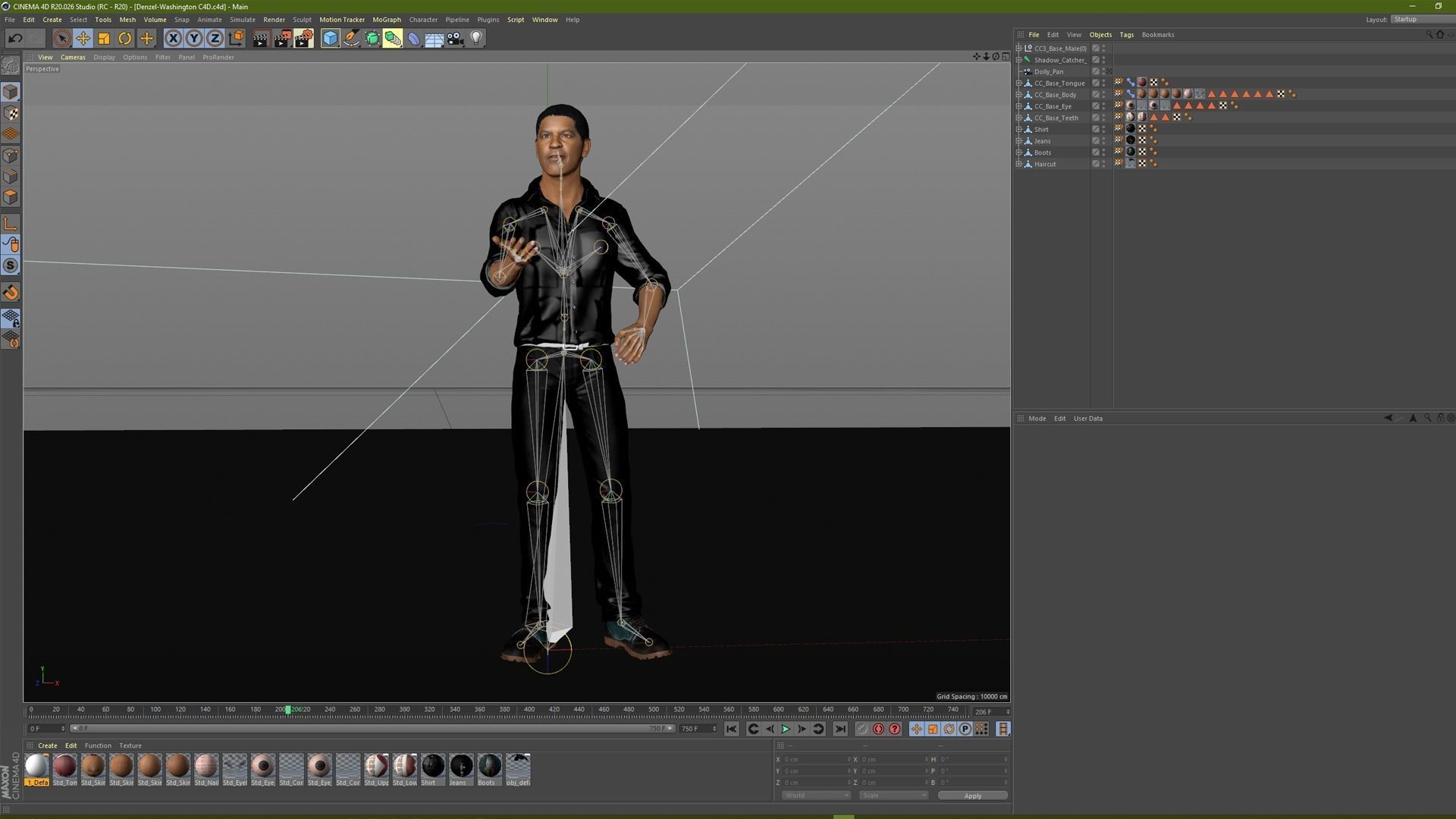Add a Camera object
Viewport: 1456px width, 819px height.
click(455, 38)
